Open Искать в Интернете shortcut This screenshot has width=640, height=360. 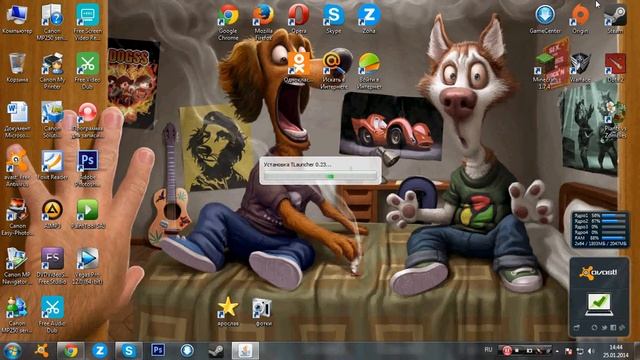click(333, 71)
